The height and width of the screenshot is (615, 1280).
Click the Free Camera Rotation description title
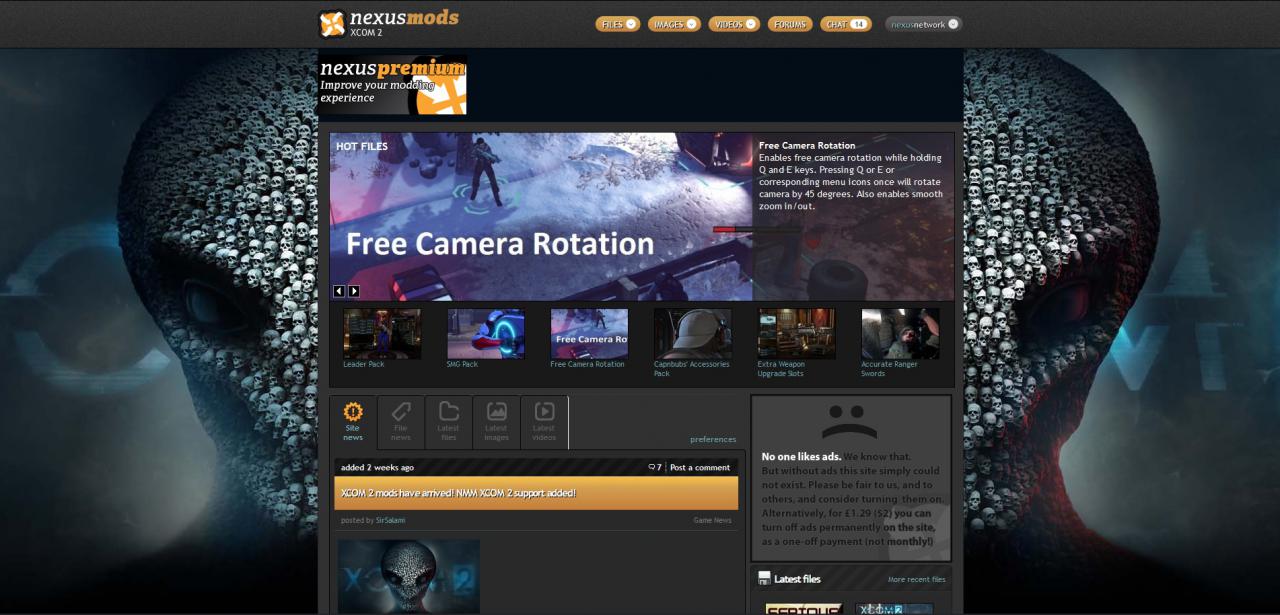coord(807,145)
